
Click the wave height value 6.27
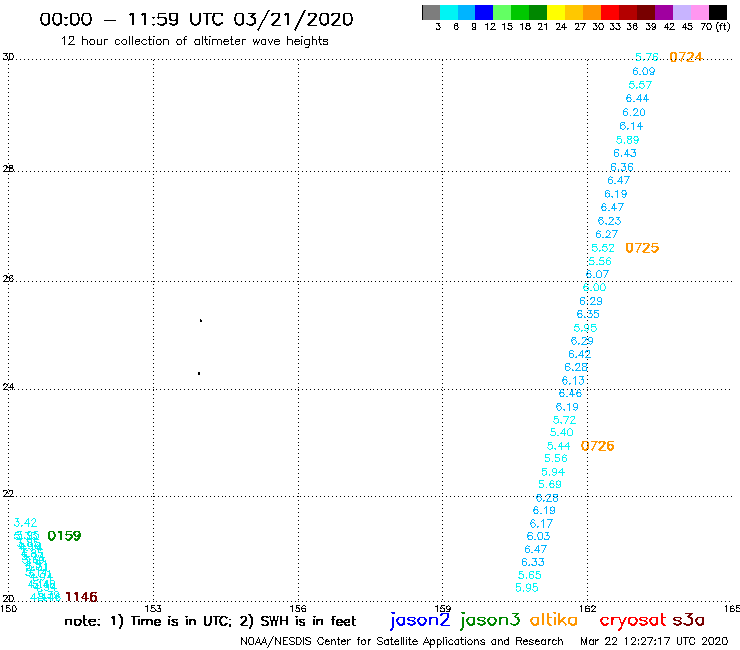[606, 234]
